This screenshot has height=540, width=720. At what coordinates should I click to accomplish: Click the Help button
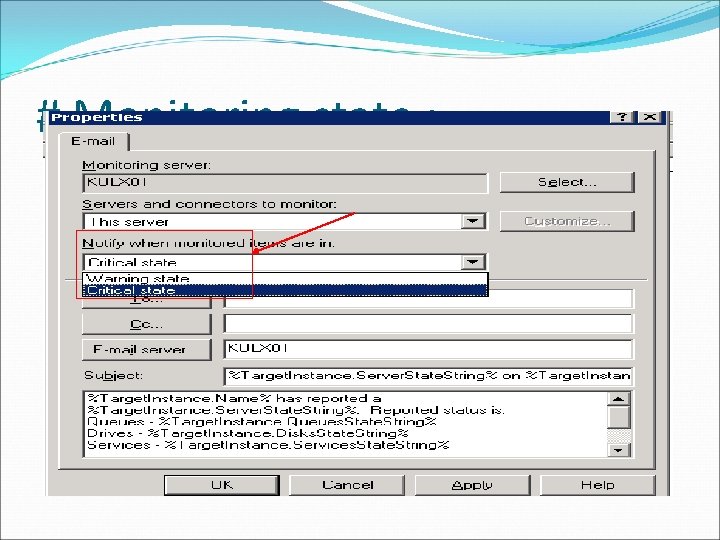597,485
